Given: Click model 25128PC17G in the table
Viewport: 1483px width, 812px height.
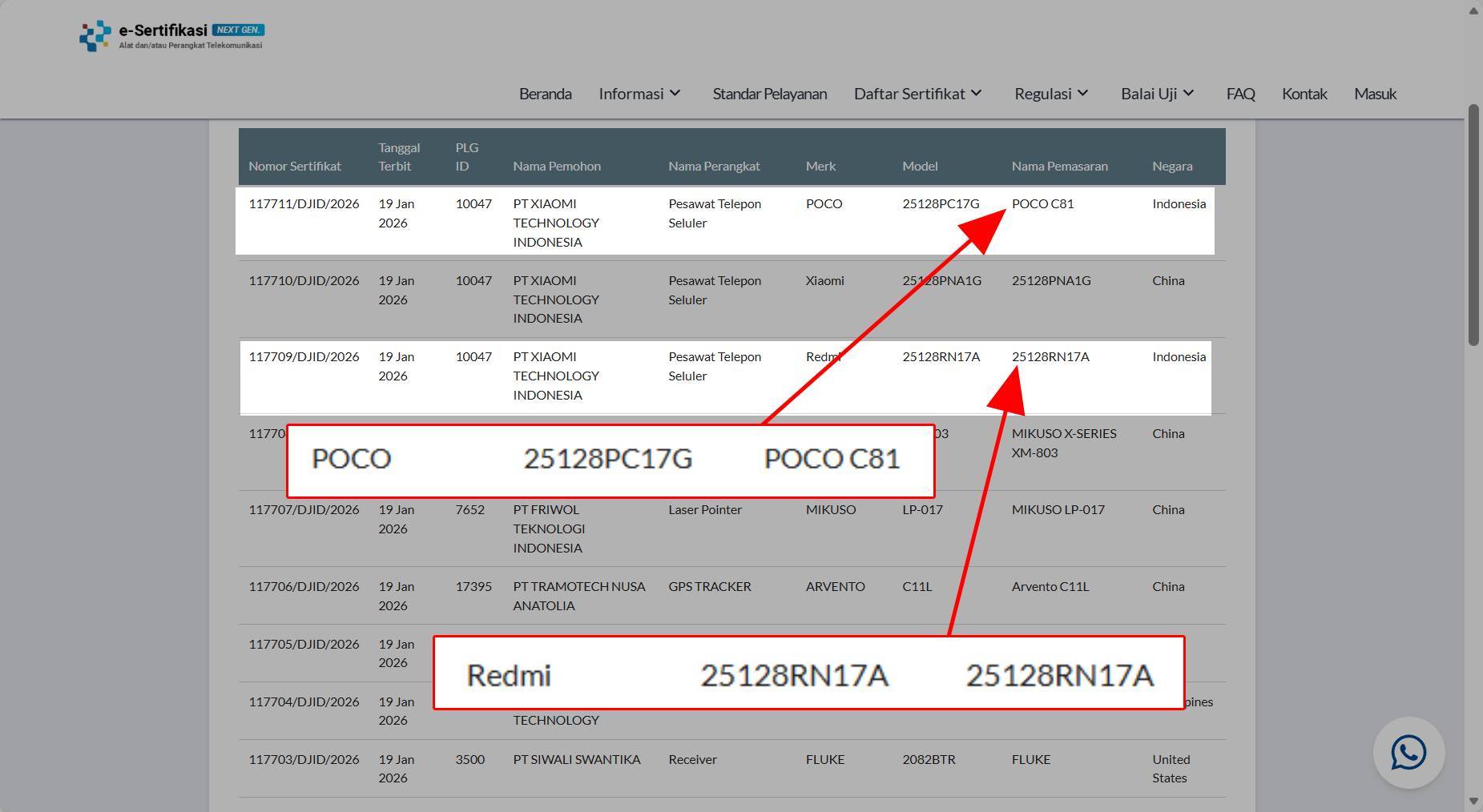Looking at the screenshot, I should tap(941, 203).
